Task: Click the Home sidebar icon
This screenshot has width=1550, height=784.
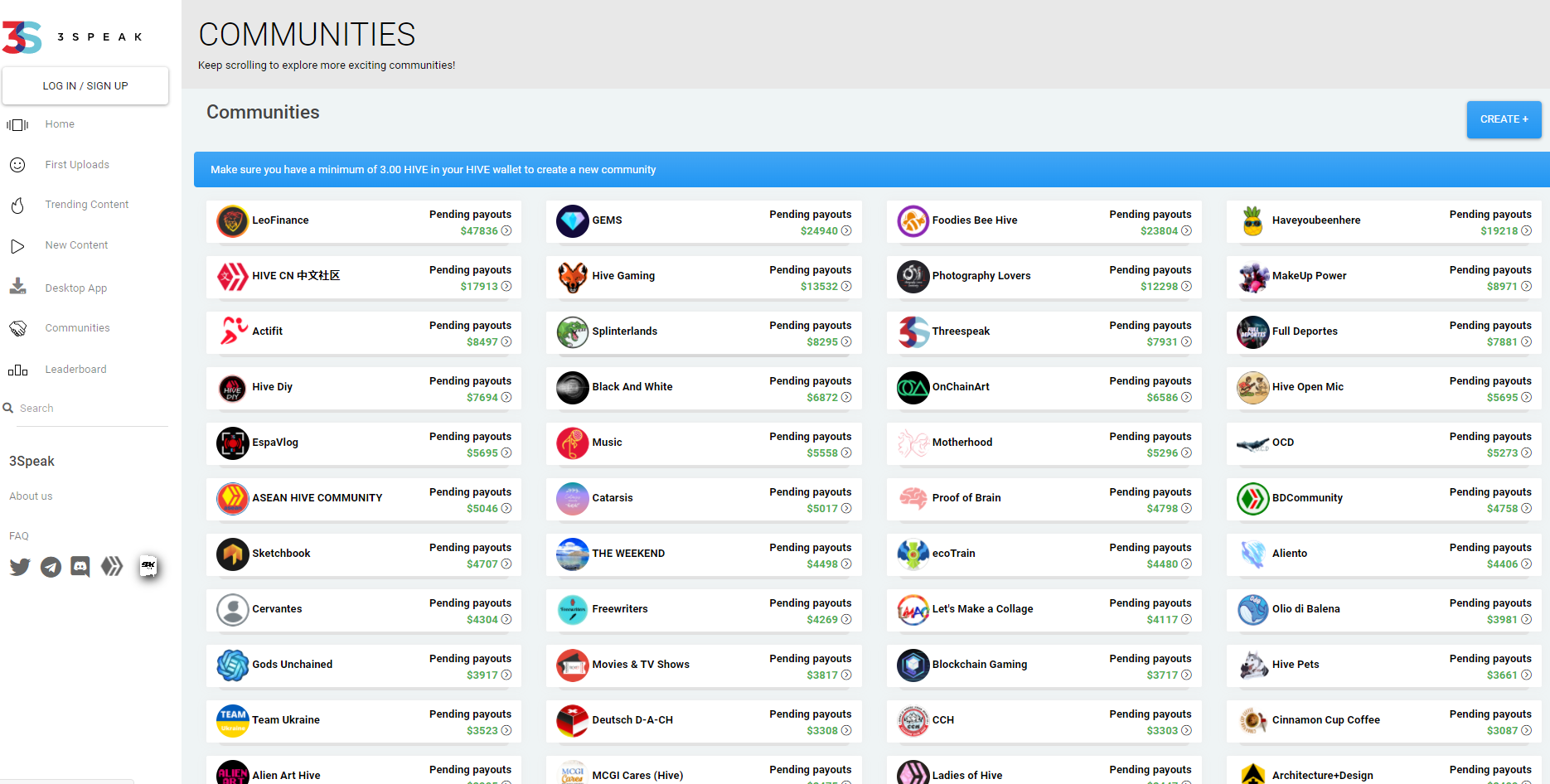Action: point(17,124)
